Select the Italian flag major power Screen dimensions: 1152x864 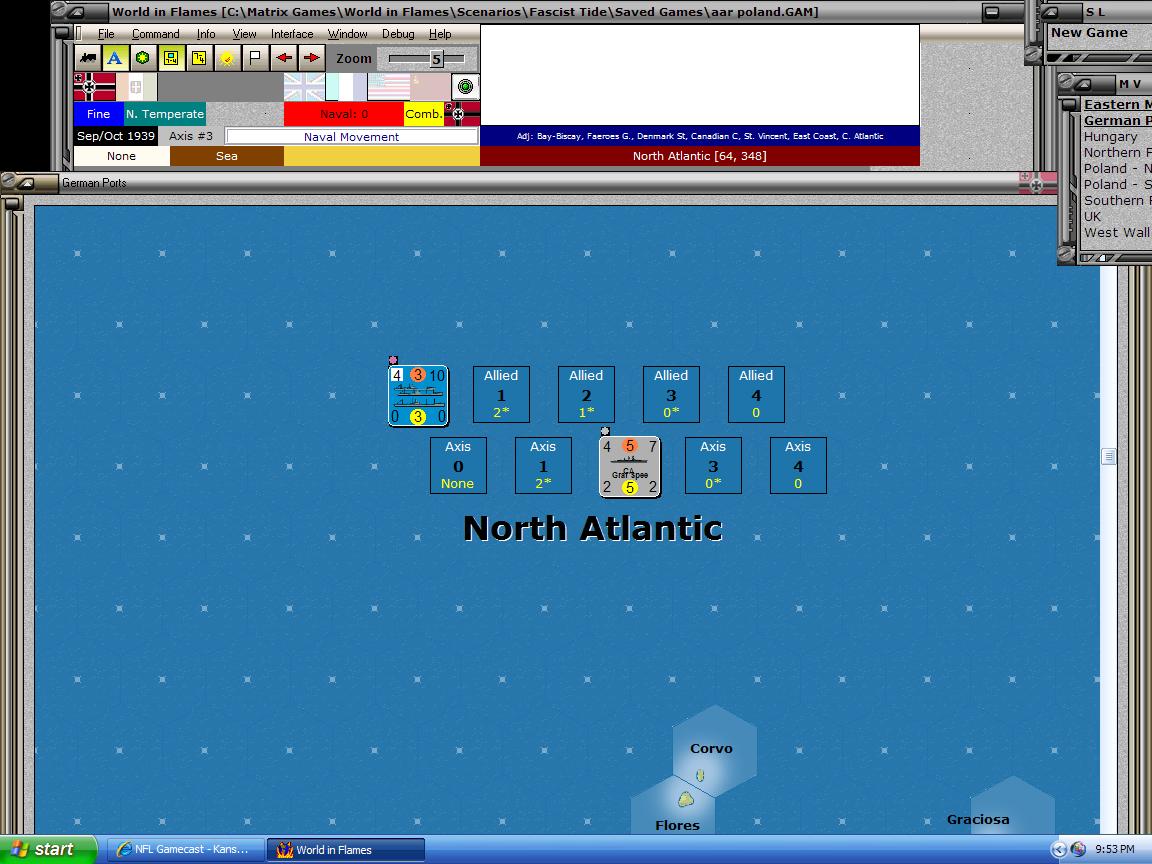pyautogui.click(x=137, y=87)
